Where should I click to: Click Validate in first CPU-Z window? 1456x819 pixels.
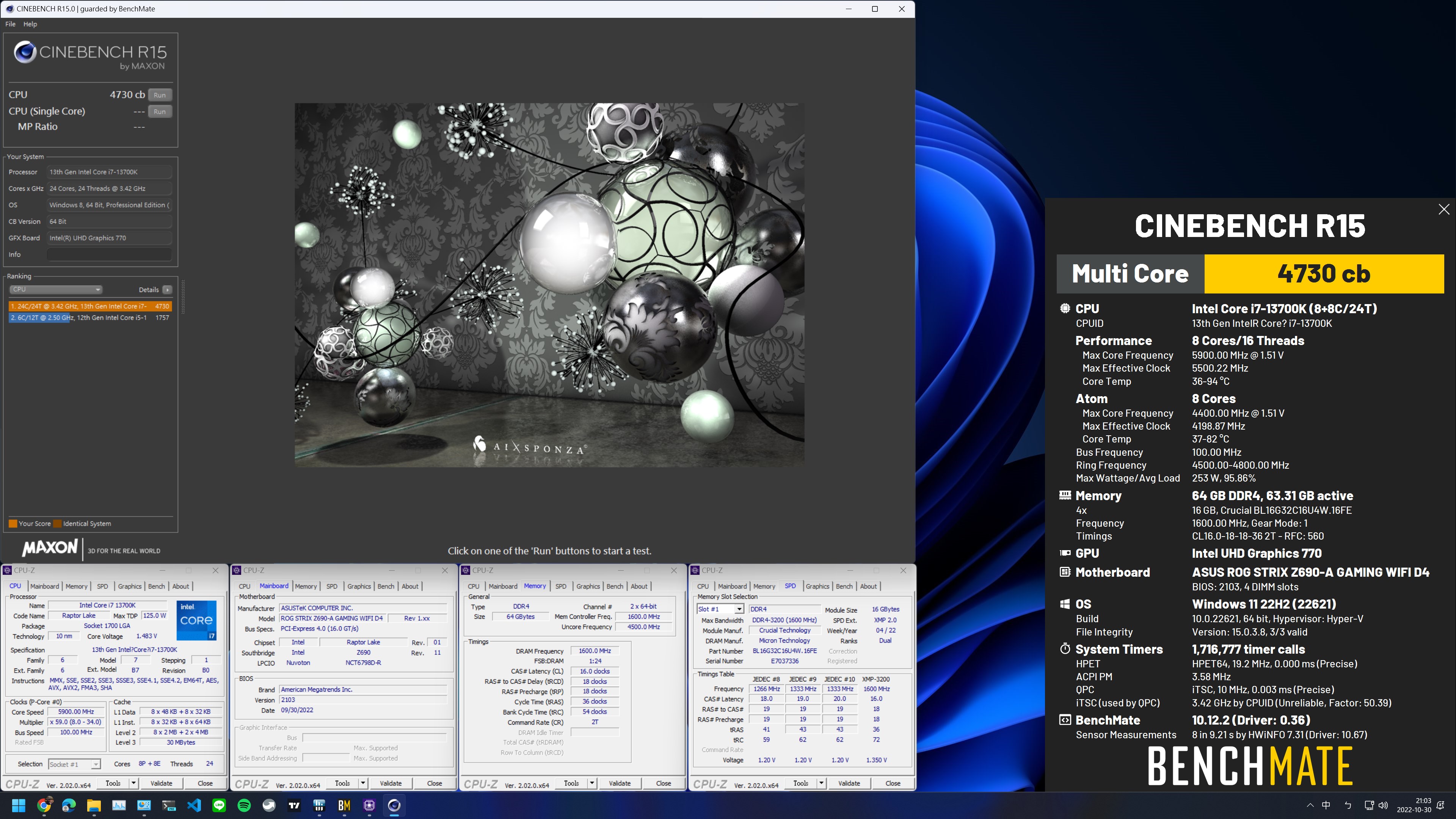coord(161,783)
